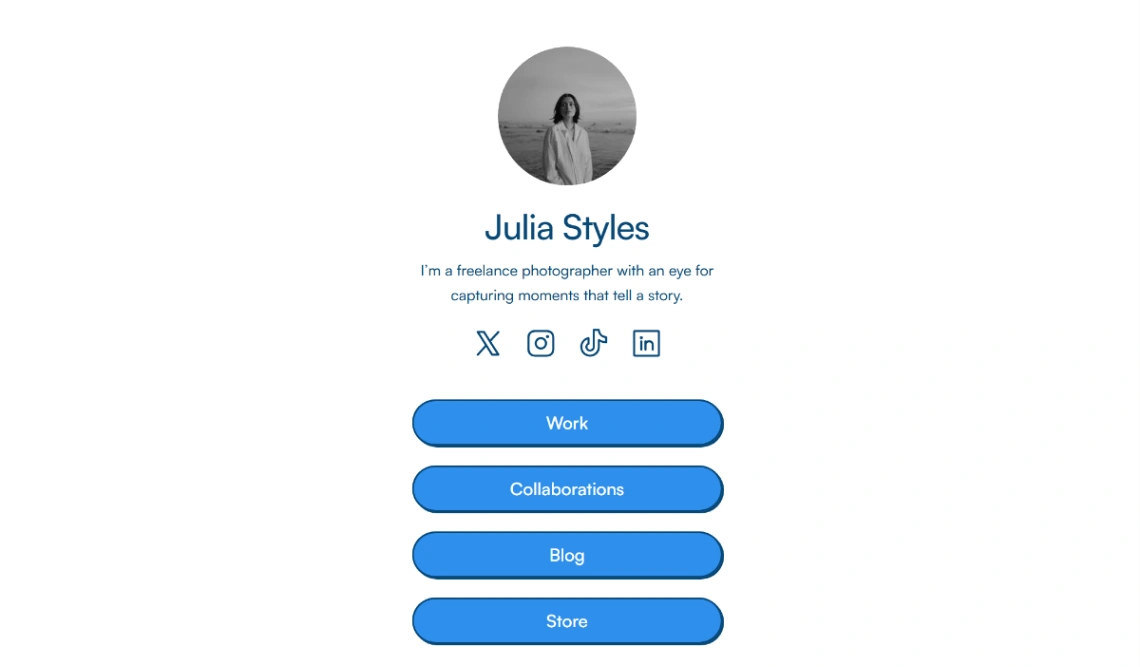The height and width of the screenshot is (667, 1140).
Task: Choose the Blog link pill
Action: pyautogui.click(x=568, y=556)
